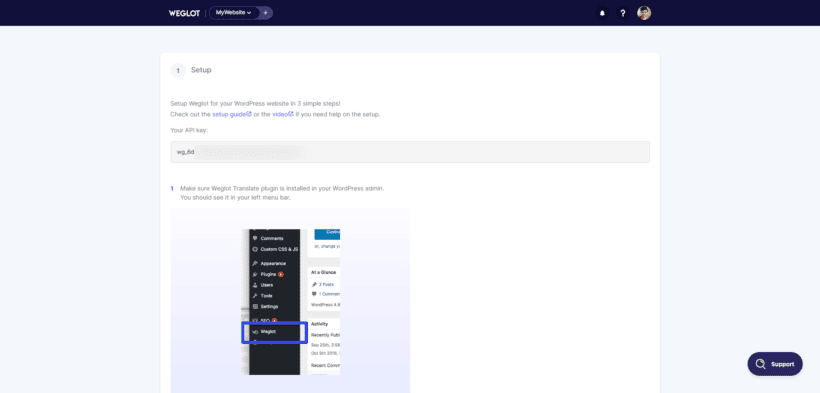
Task: Click 'Setup Weglot for your WordPress website' text
Action: tap(255, 104)
